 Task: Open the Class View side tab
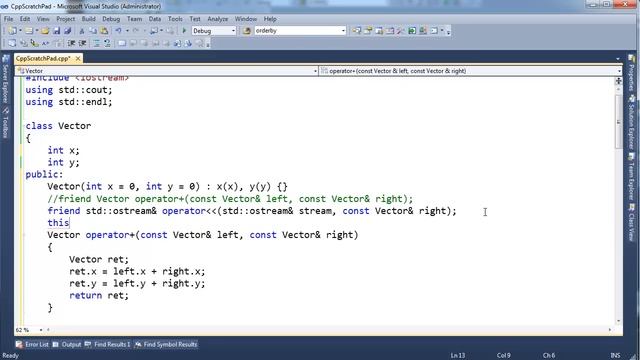pos(631,222)
